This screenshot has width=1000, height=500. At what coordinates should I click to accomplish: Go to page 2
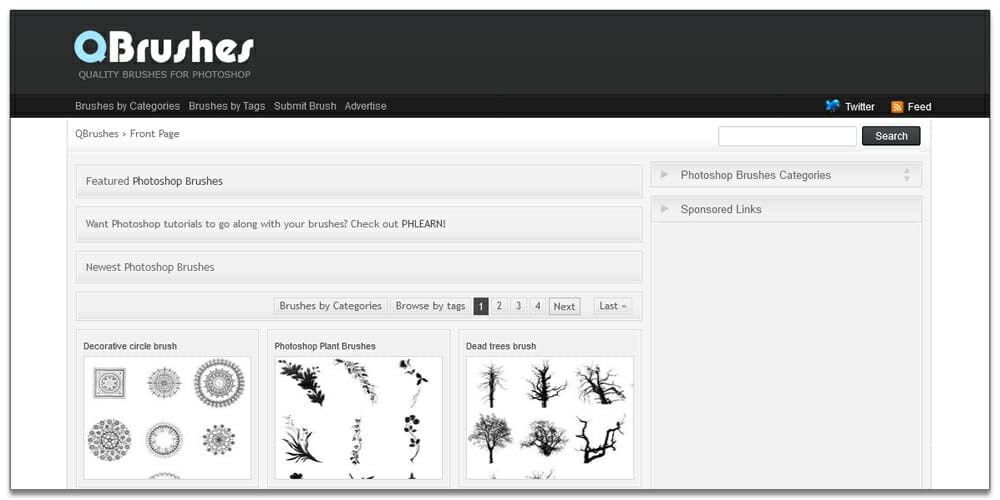point(499,306)
